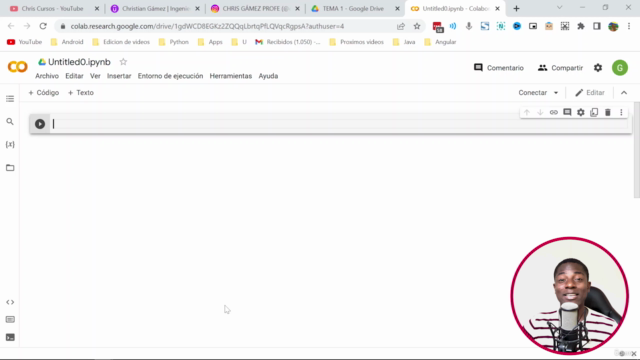
Task: Open the Insertar menu
Action: click(119, 76)
